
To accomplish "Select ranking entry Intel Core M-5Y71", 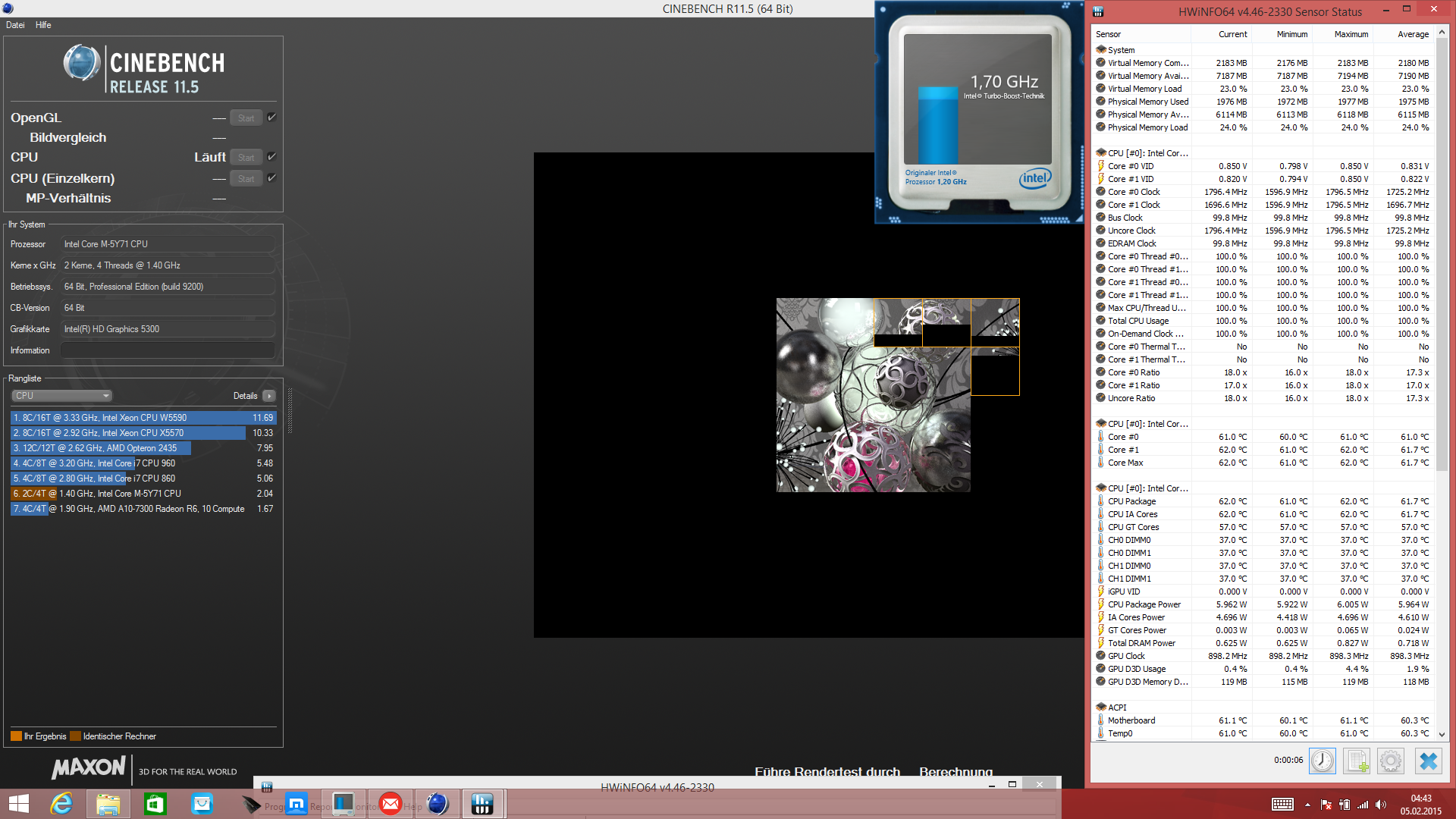I will coord(143,494).
